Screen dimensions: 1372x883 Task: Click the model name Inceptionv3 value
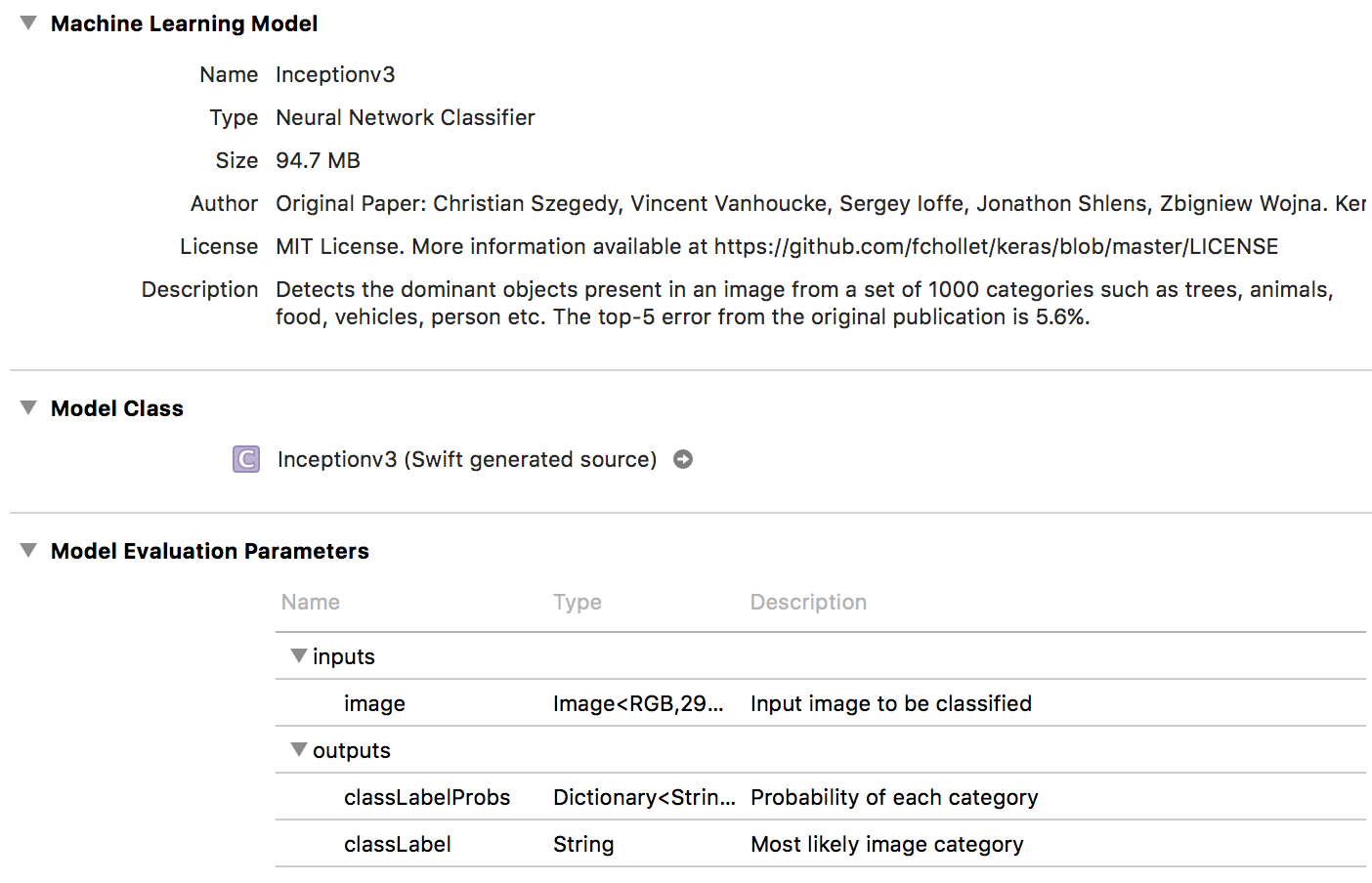tap(335, 74)
